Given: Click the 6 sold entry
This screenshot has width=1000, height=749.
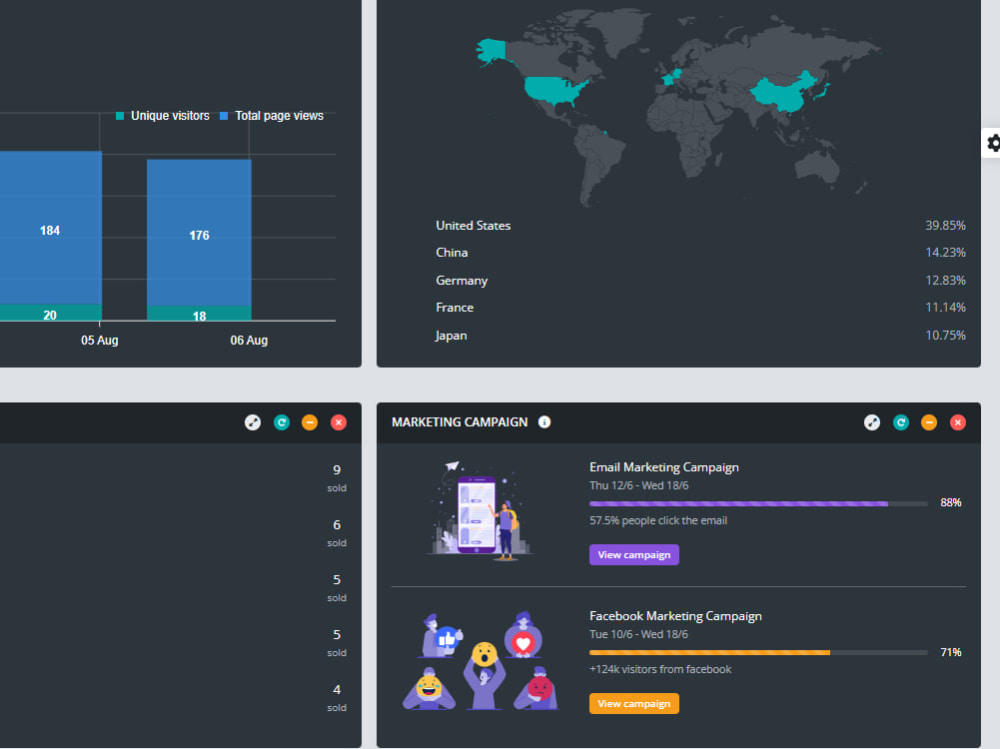Looking at the screenshot, I should (337, 533).
